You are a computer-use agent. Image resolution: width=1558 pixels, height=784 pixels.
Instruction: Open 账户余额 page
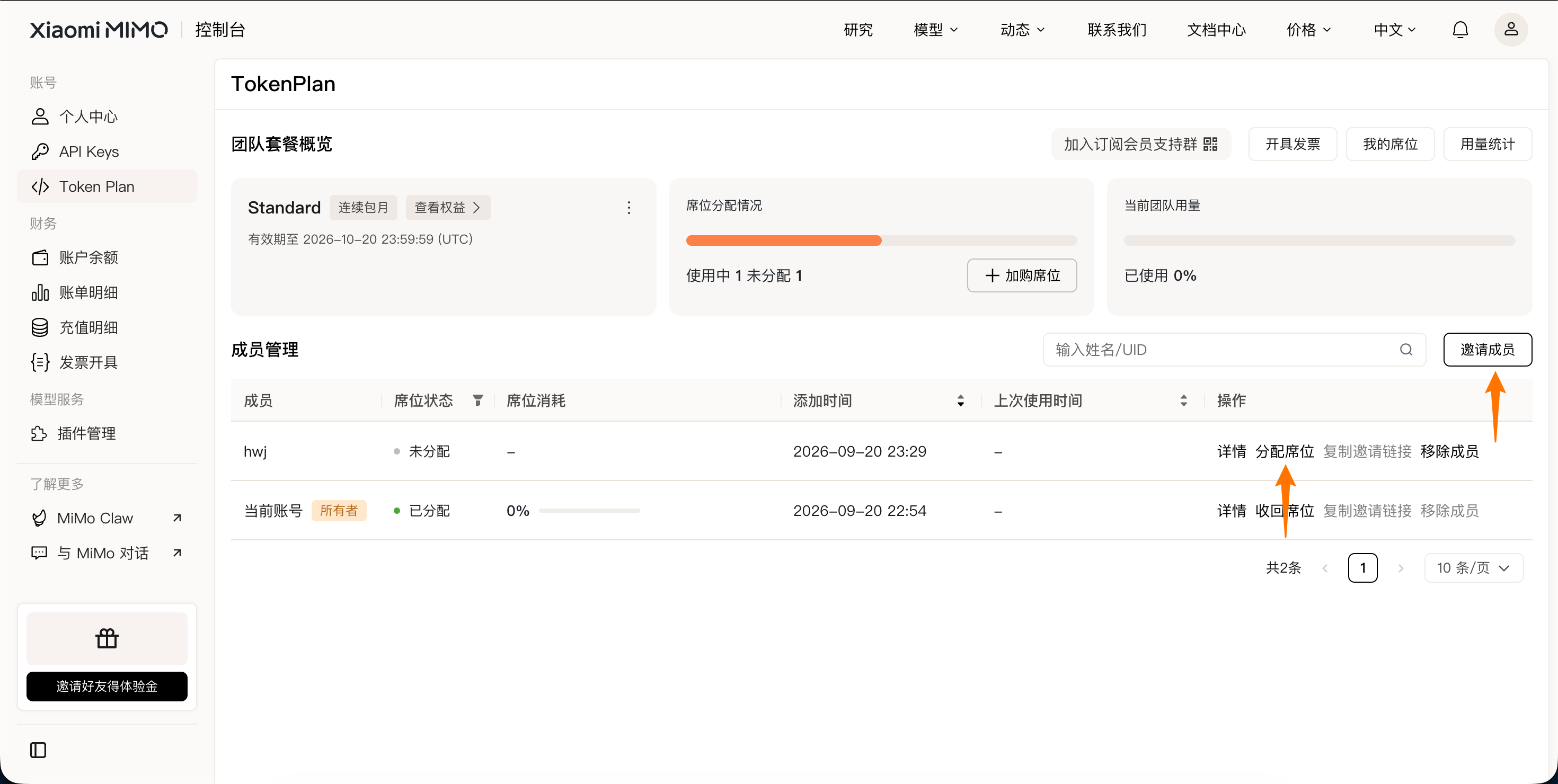pyautogui.click(x=107, y=257)
